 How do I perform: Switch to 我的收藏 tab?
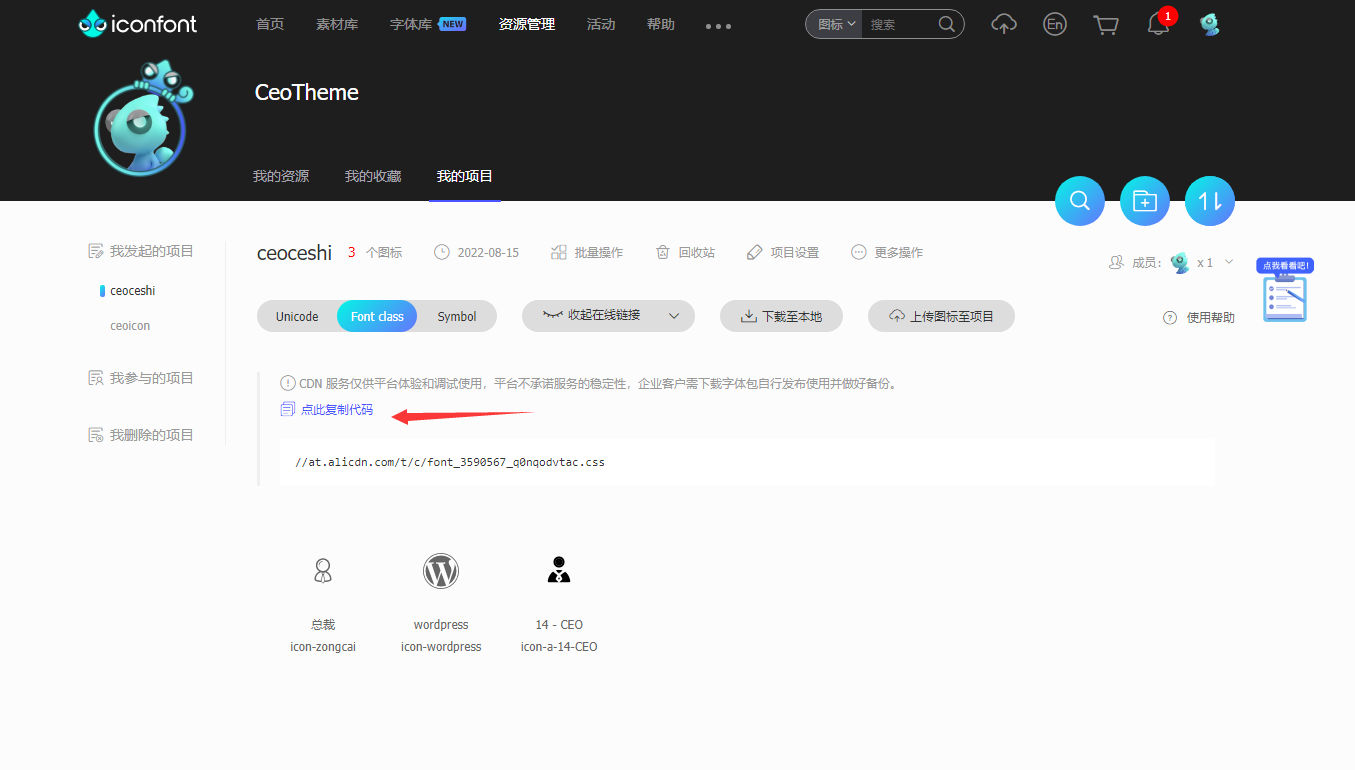373,176
